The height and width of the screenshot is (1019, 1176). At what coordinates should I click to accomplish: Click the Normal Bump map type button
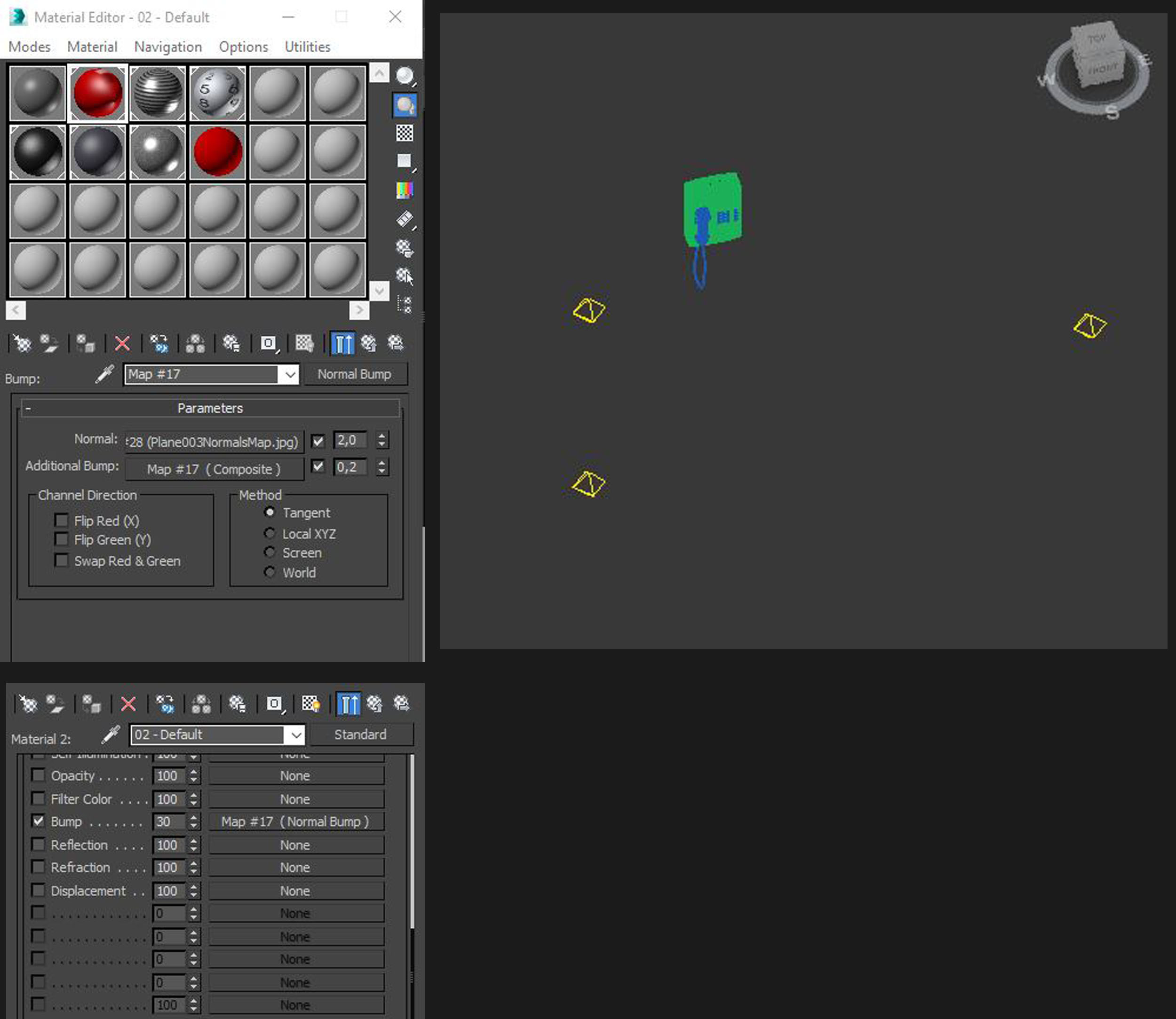[x=355, y=374]
